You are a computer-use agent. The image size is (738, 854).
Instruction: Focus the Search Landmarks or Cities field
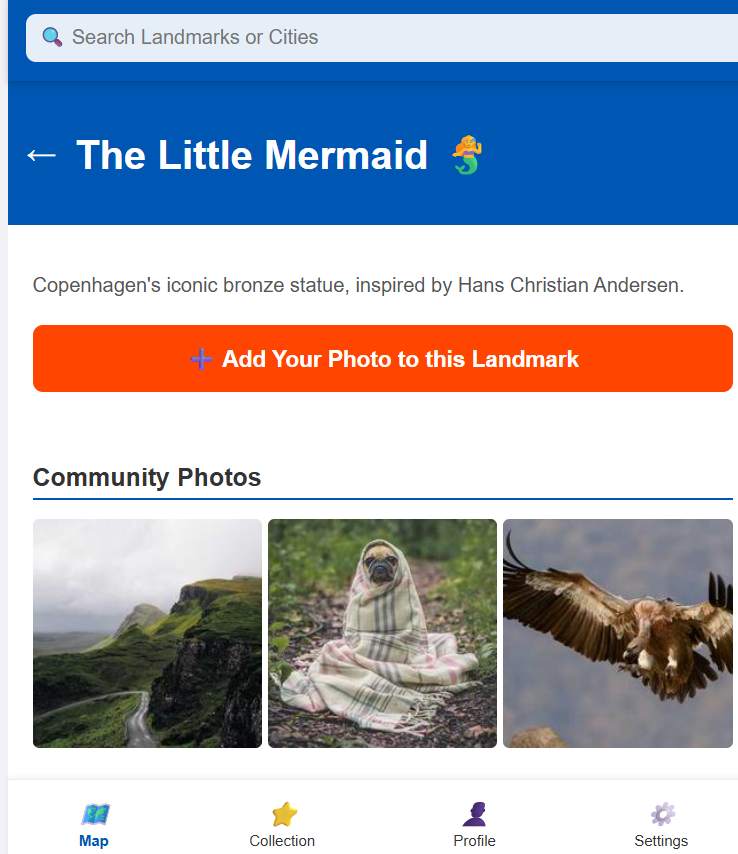tap(381, 38)
